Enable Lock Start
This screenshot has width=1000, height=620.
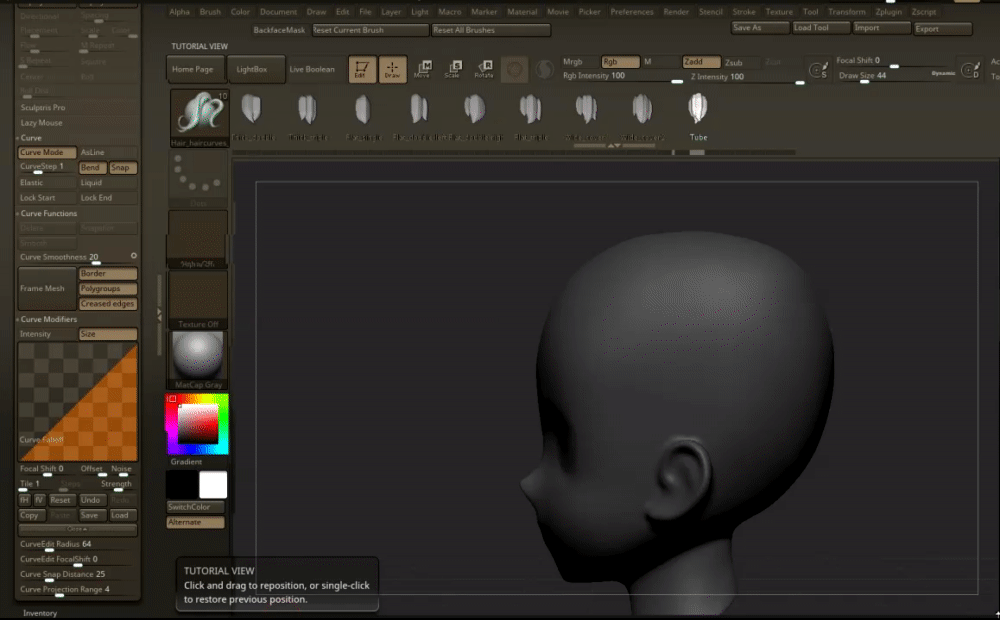[47, 198]
